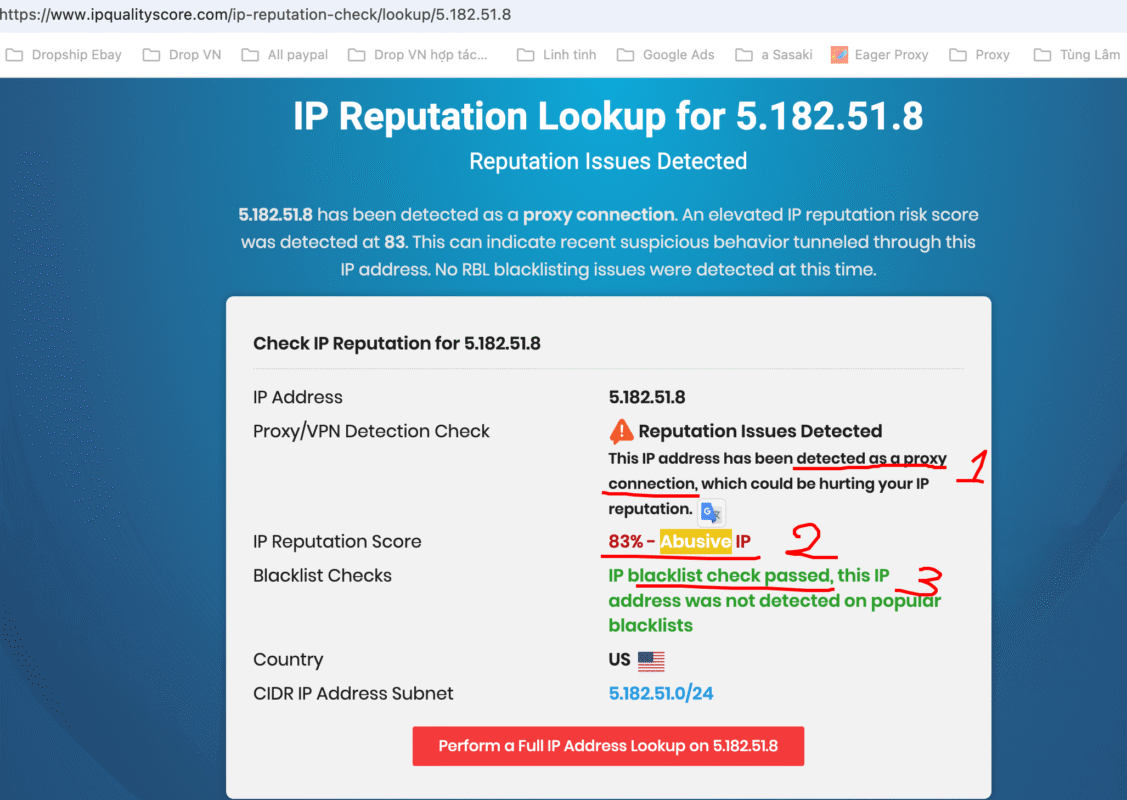1127x800 pixels.
Task: Click the Country label
Action: point(288,660)
